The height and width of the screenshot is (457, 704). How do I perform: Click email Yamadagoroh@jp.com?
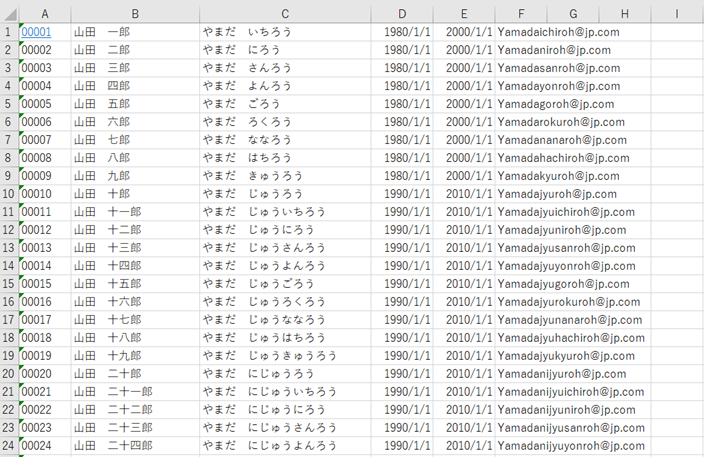point(555,104)
